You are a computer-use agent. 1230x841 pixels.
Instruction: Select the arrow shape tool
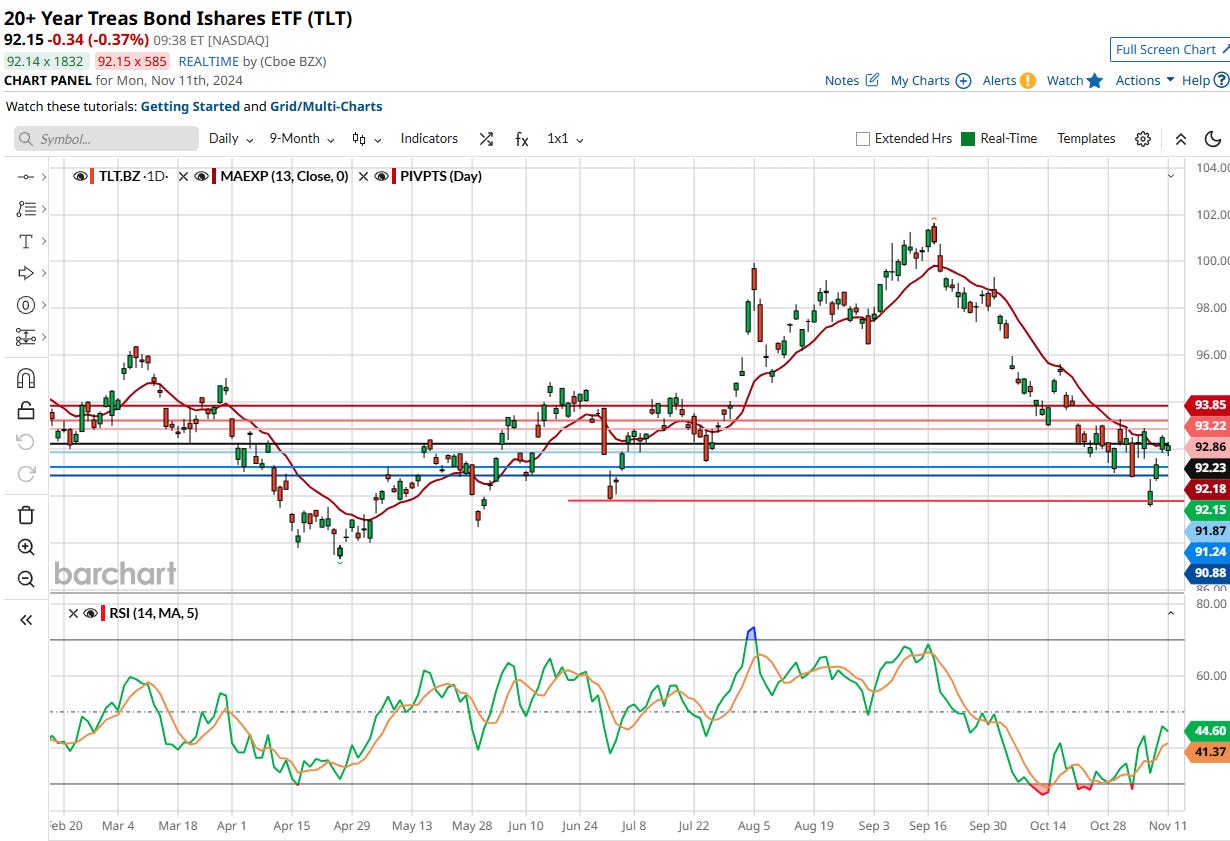(x=25, y=273)
